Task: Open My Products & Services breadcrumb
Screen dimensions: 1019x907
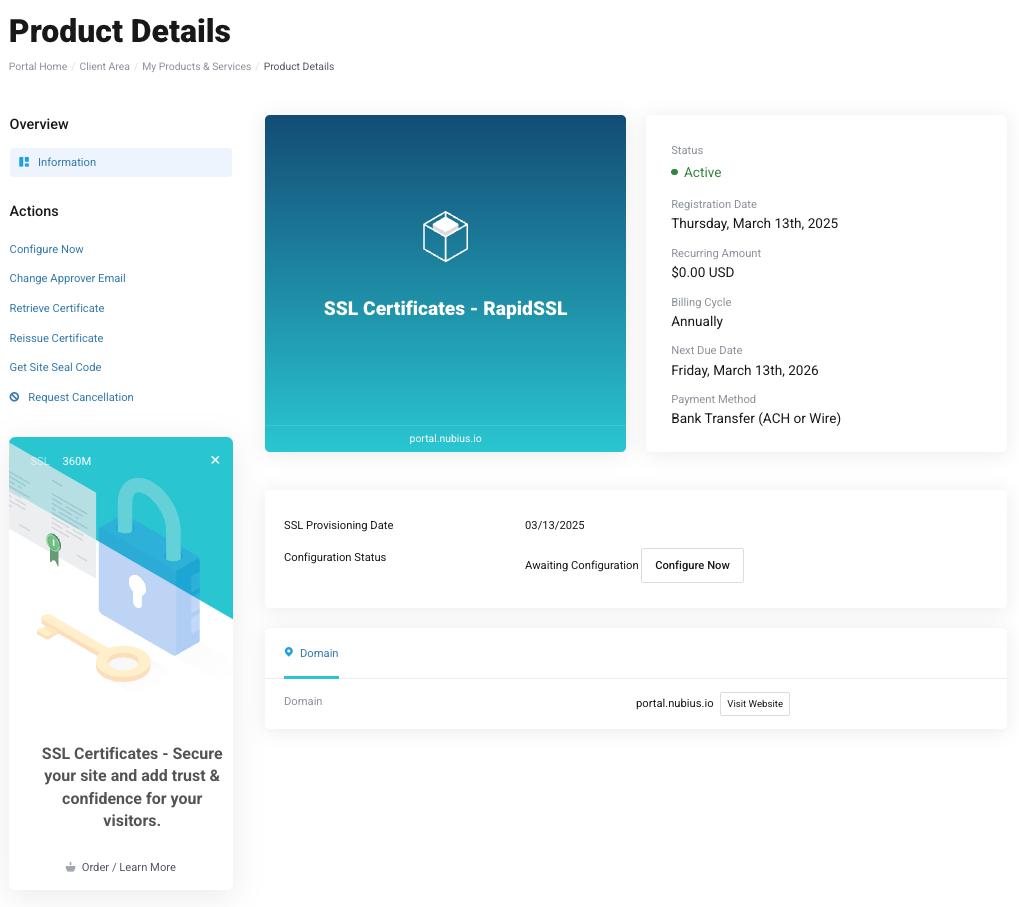Action: [196, 66]
